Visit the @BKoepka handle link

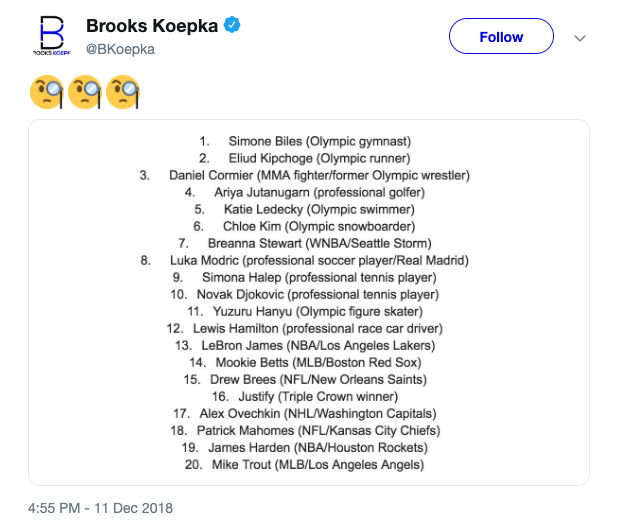tap(120, 49)
